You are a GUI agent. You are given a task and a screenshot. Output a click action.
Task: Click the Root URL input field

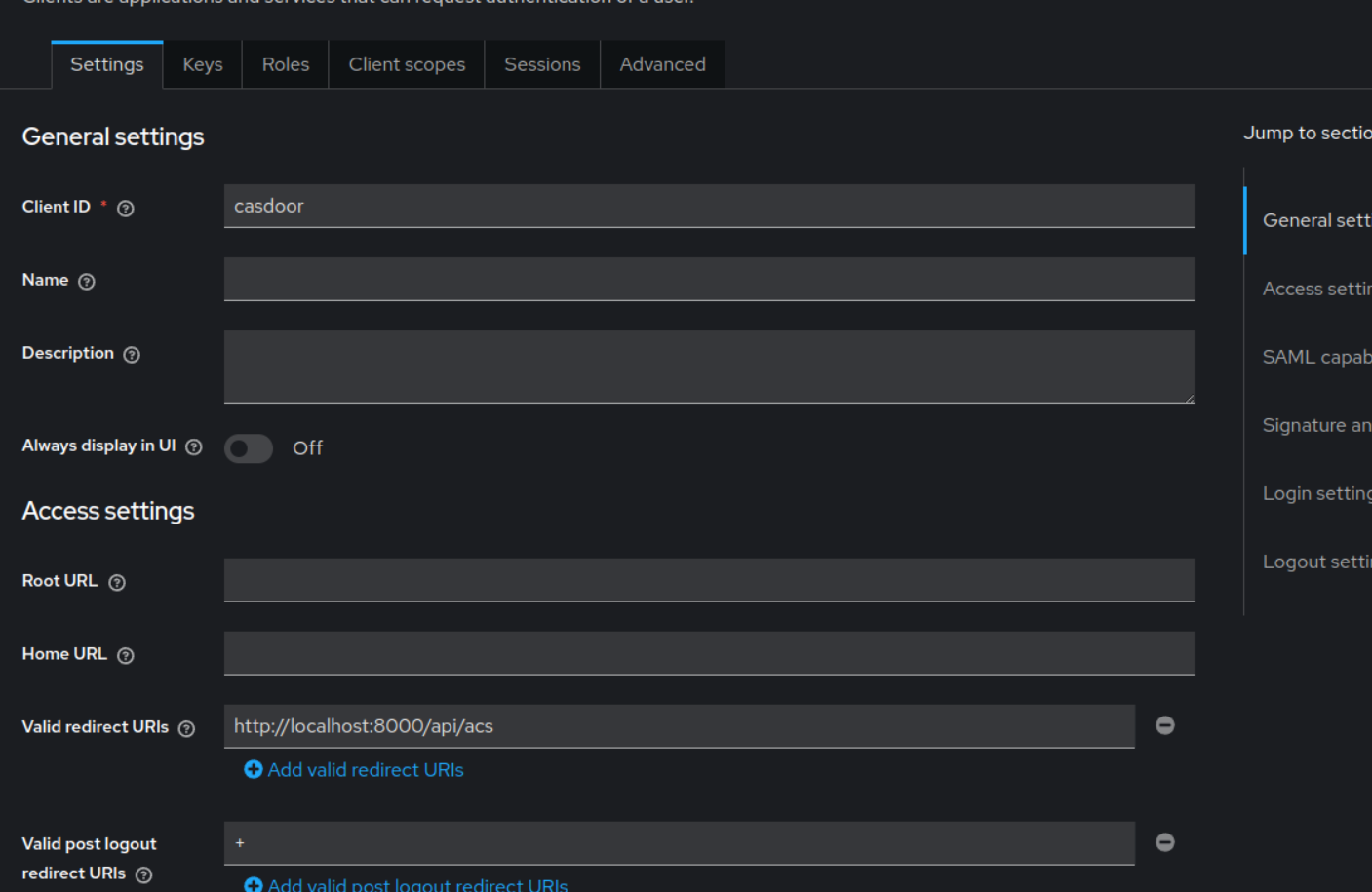(x=709, y=580)
